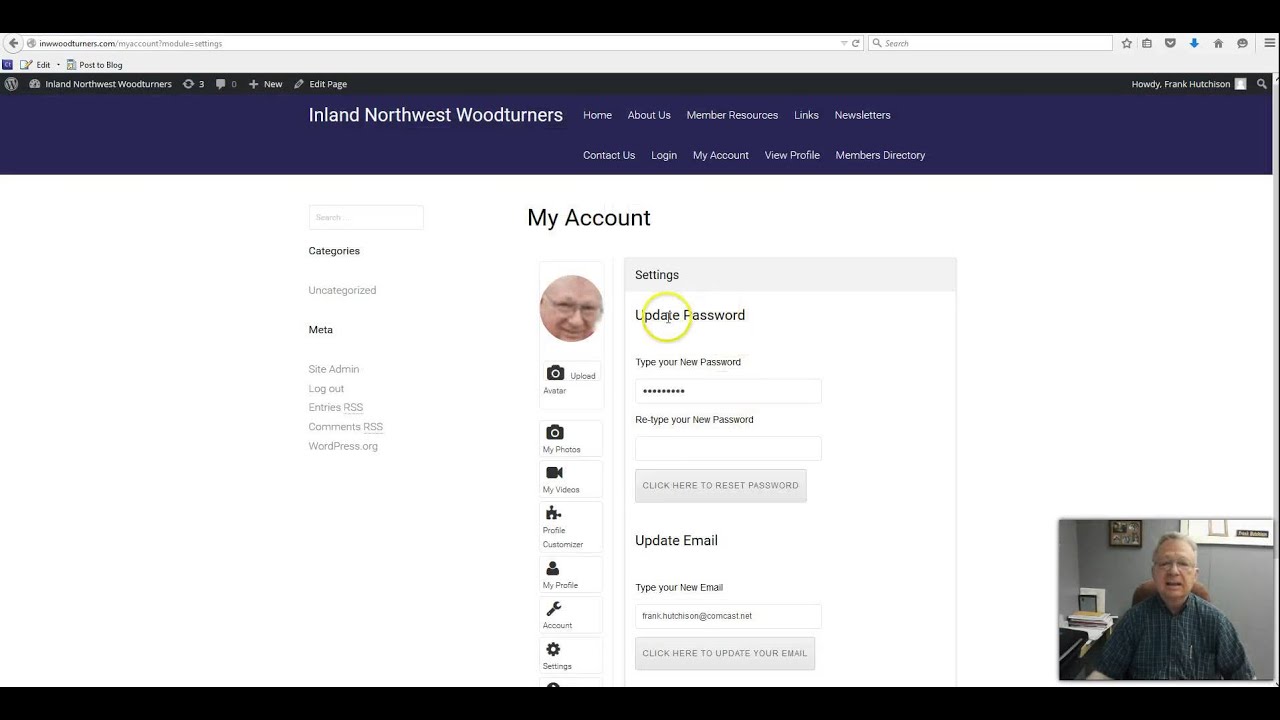Click the webcam video overlay of presenter
Image resolution: width=1280 pixels, height=720 pixels.
(1166, 599)
